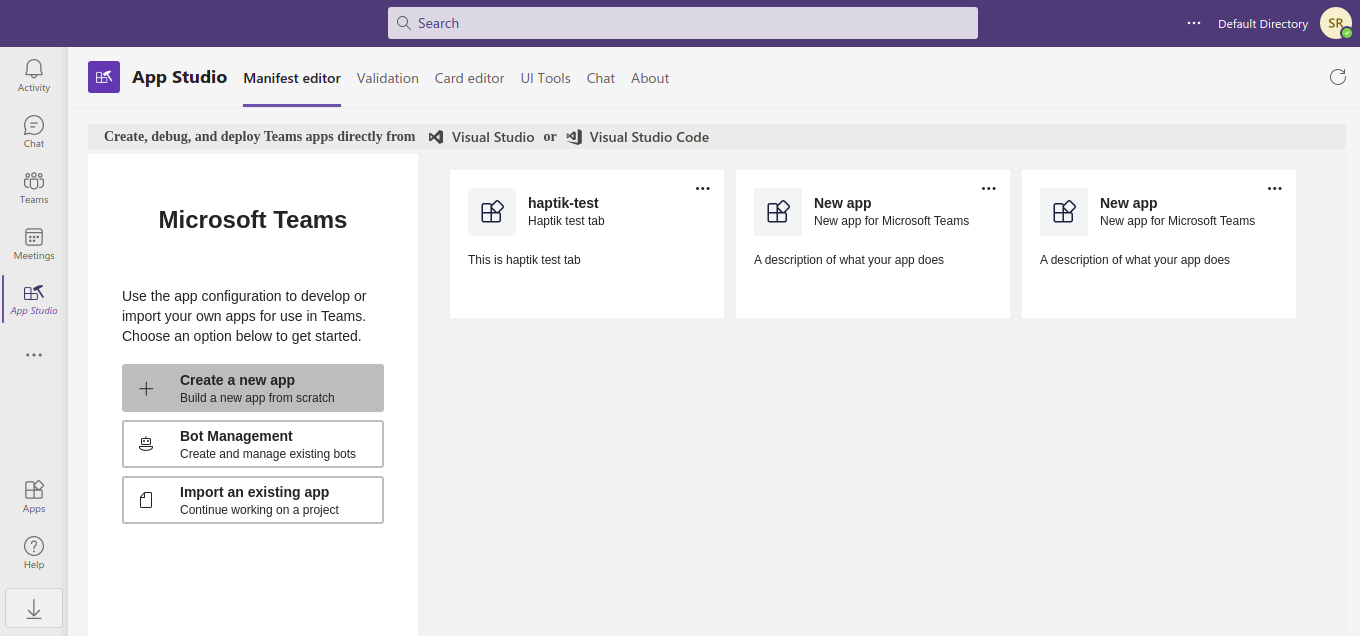
Task: Open the Apps store icon in the sidebar
Action: (34, 489)
